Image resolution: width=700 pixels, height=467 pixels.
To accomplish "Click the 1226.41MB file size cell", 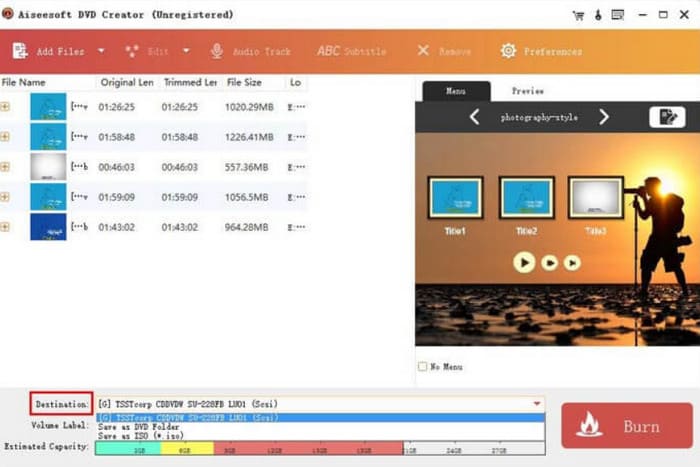I will pyautogui.click(x=249, y=137).
